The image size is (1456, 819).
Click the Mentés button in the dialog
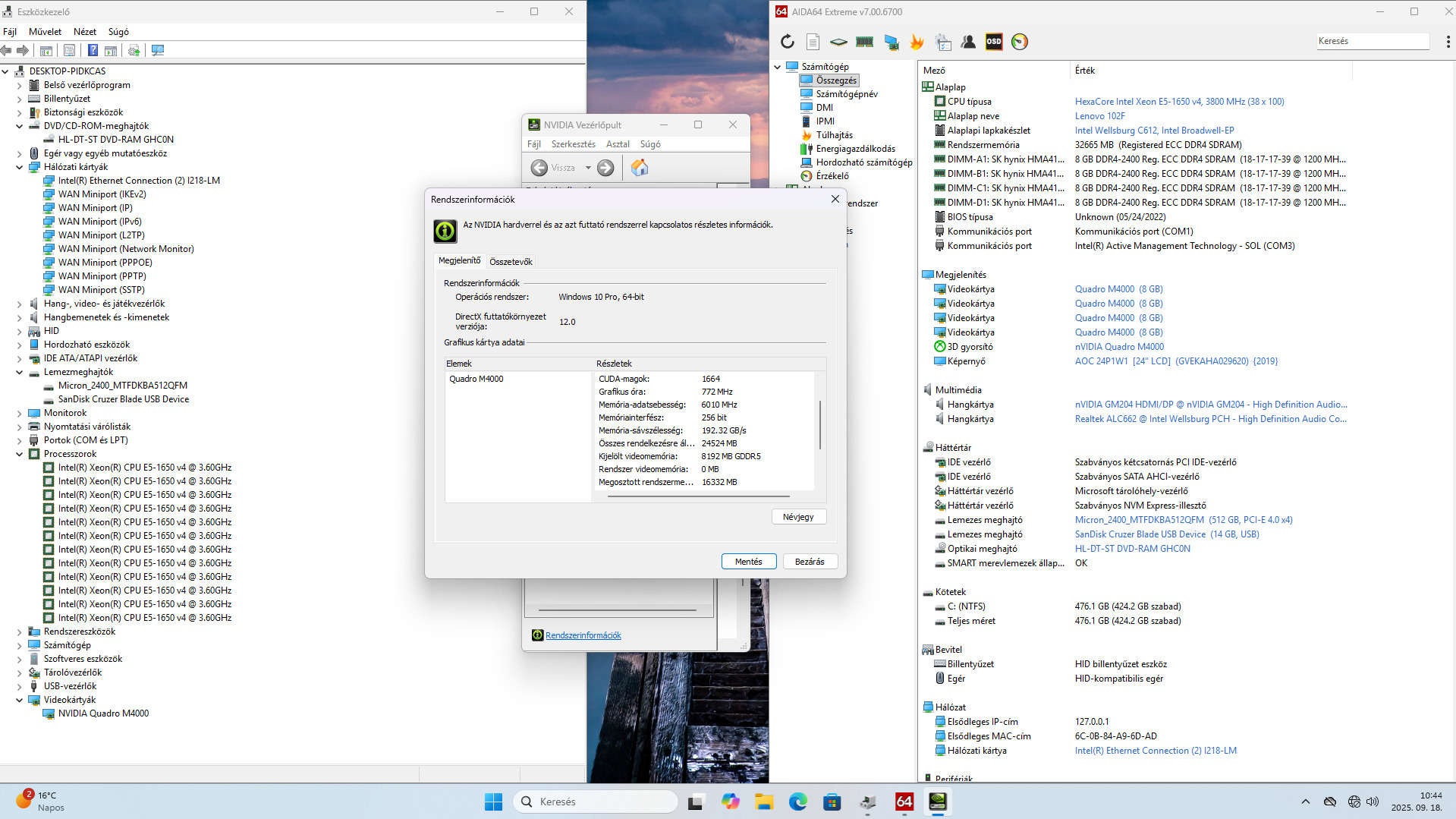[x=748, y=562]
